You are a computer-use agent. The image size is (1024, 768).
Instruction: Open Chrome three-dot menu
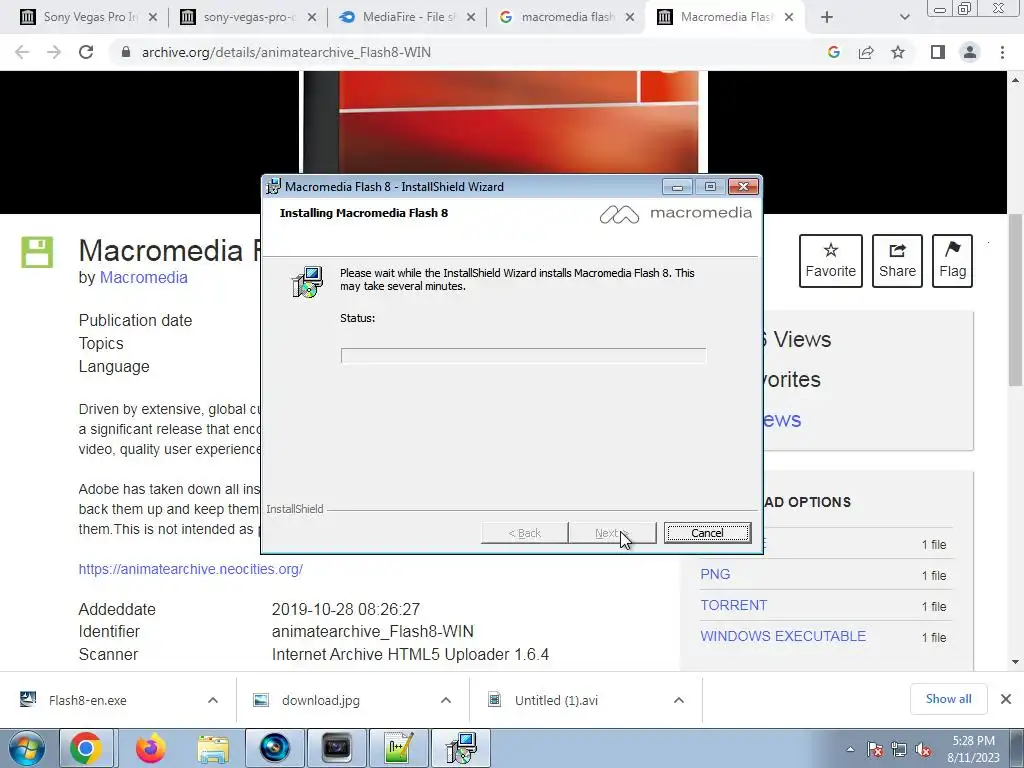(x=1002, y=52)
